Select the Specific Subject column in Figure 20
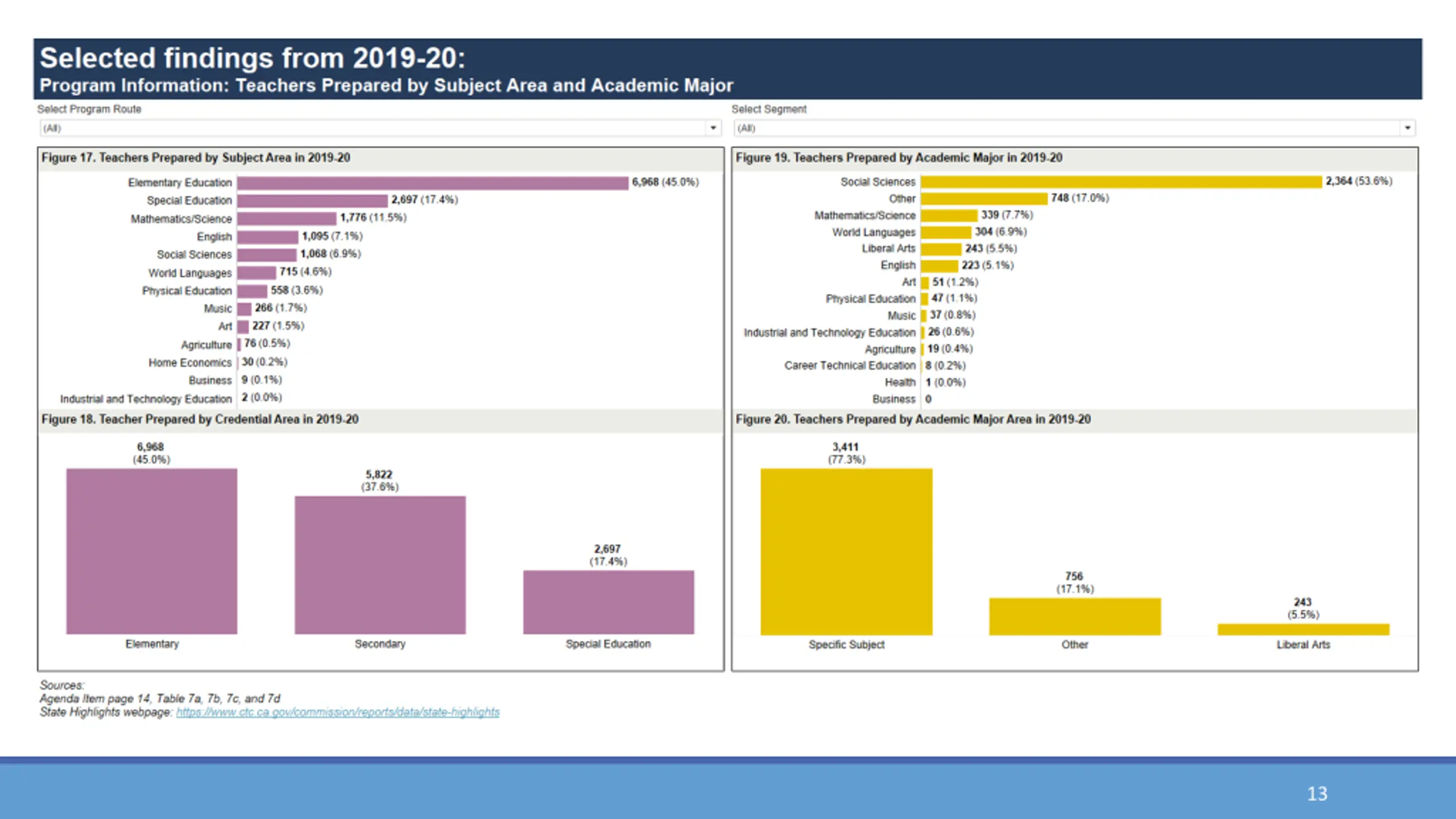Screen dimensions: 1456x819 pos(846,552)
